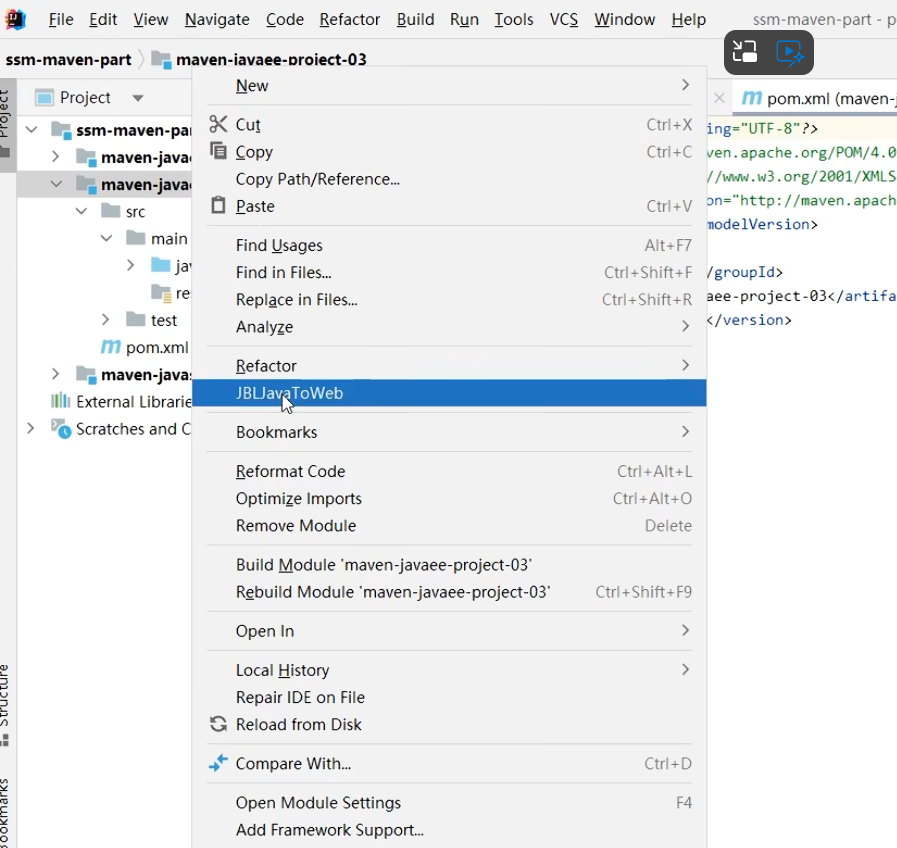Open the Refactor menu in menu bar

tap(349, 19)
